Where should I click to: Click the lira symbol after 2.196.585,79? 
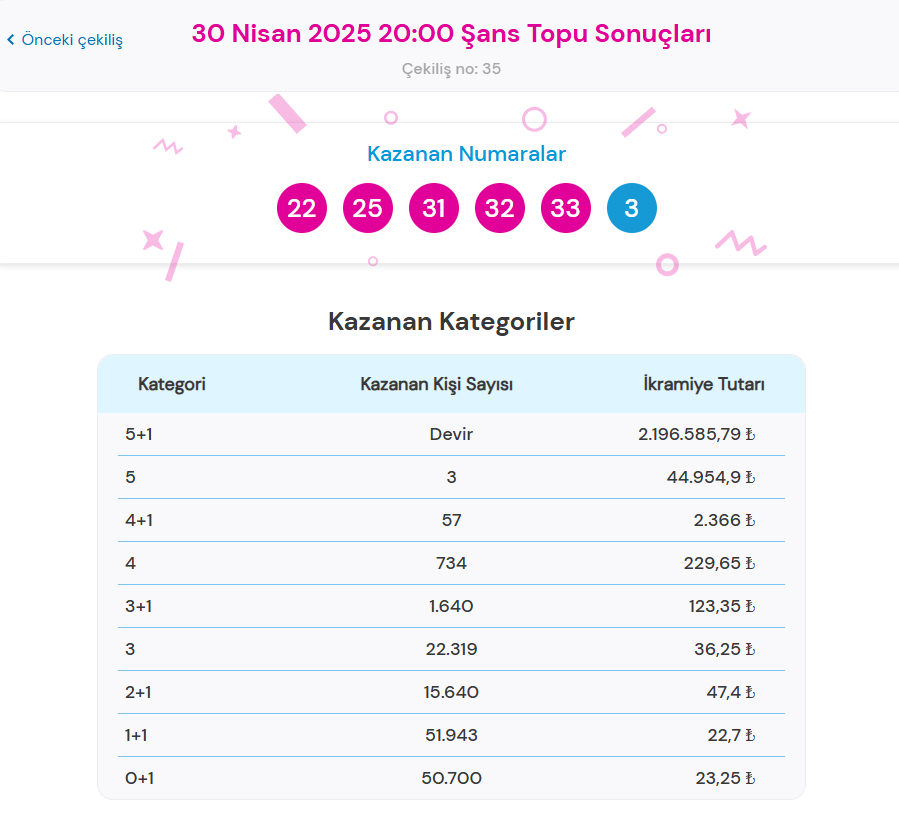750,435
